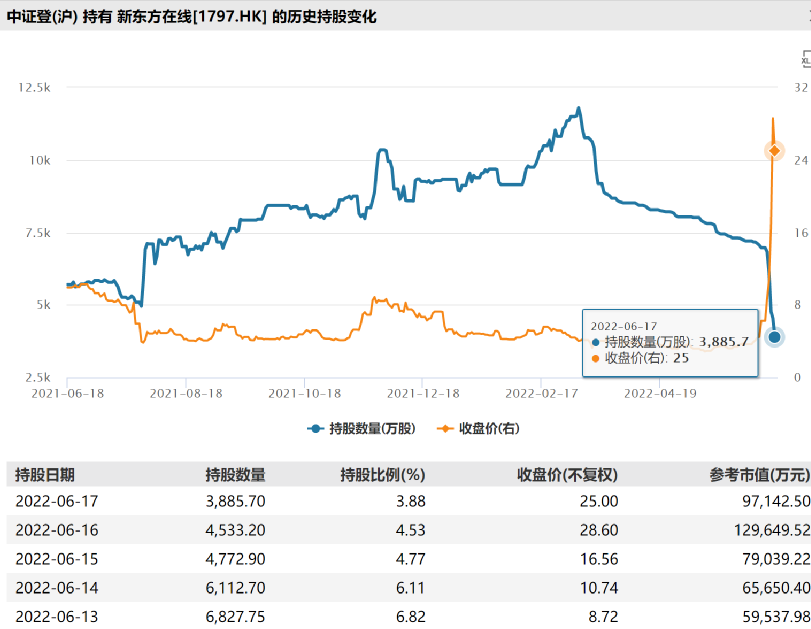Toggle the 收盘价(右) legend series
Image resolution: width=811 pixels, height=629 pixels.
[478, 428]
